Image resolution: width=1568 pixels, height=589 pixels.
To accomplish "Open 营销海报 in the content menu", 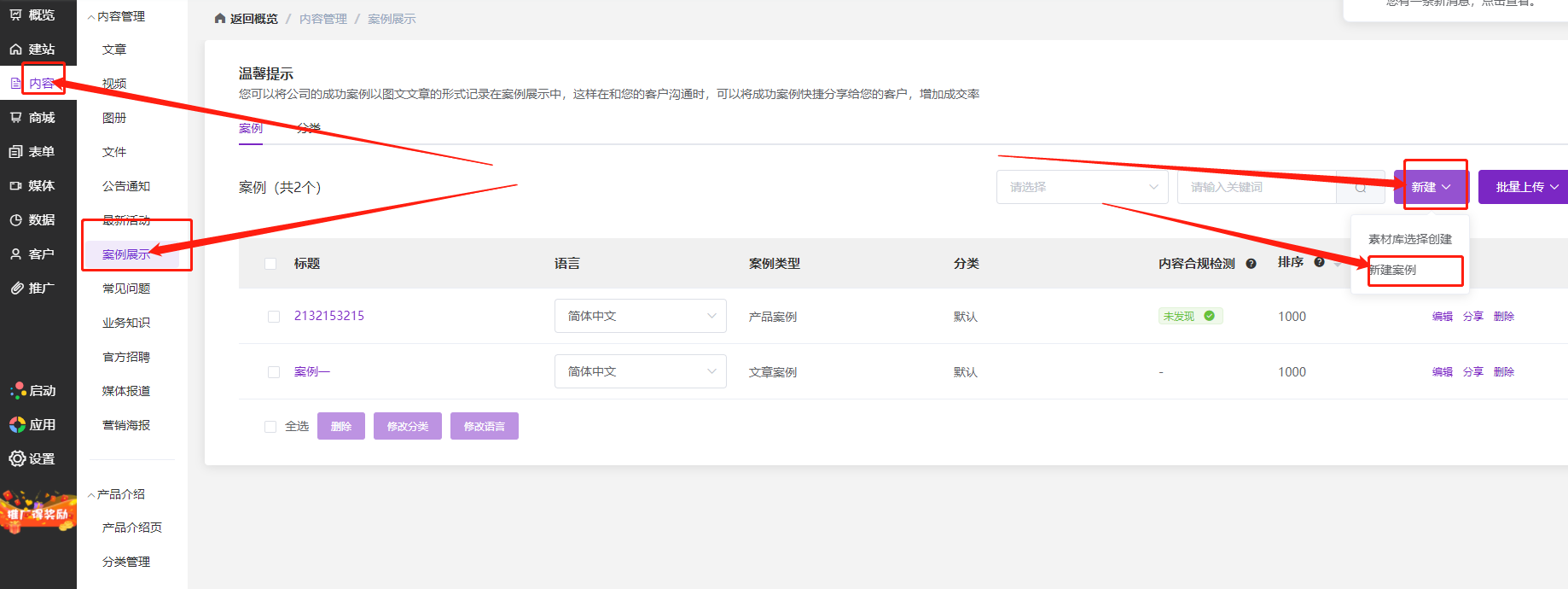I will (x=126, y=425).
